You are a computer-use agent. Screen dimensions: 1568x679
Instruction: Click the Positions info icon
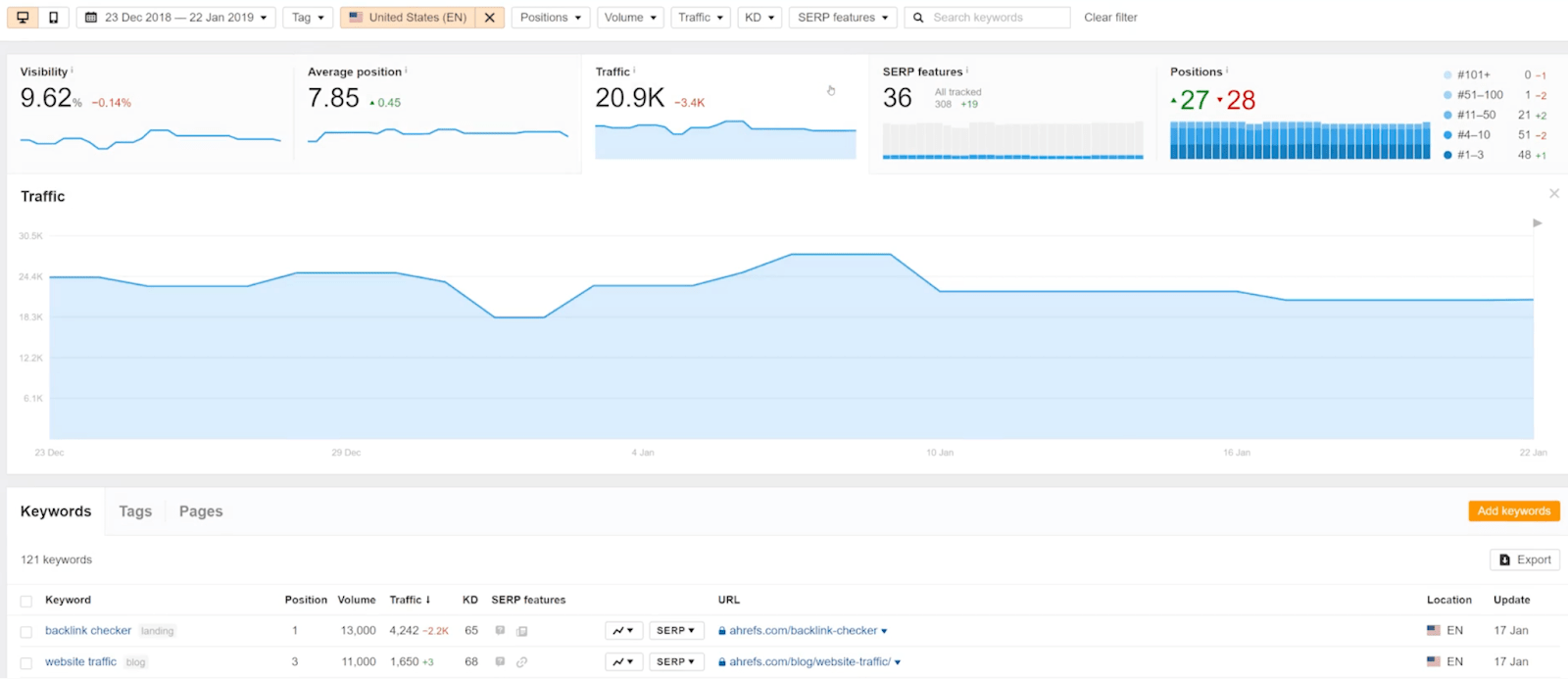point(1227,71)
